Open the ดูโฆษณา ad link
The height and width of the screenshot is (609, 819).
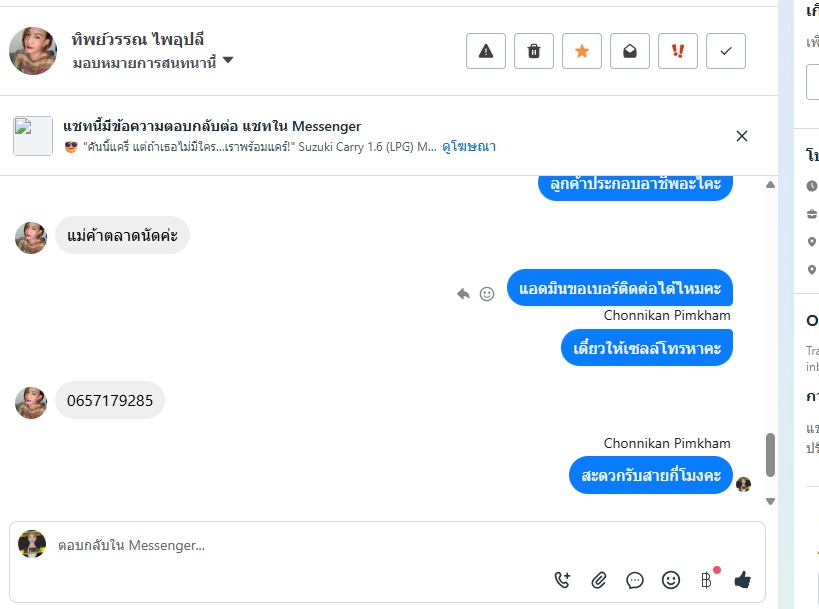469,146
